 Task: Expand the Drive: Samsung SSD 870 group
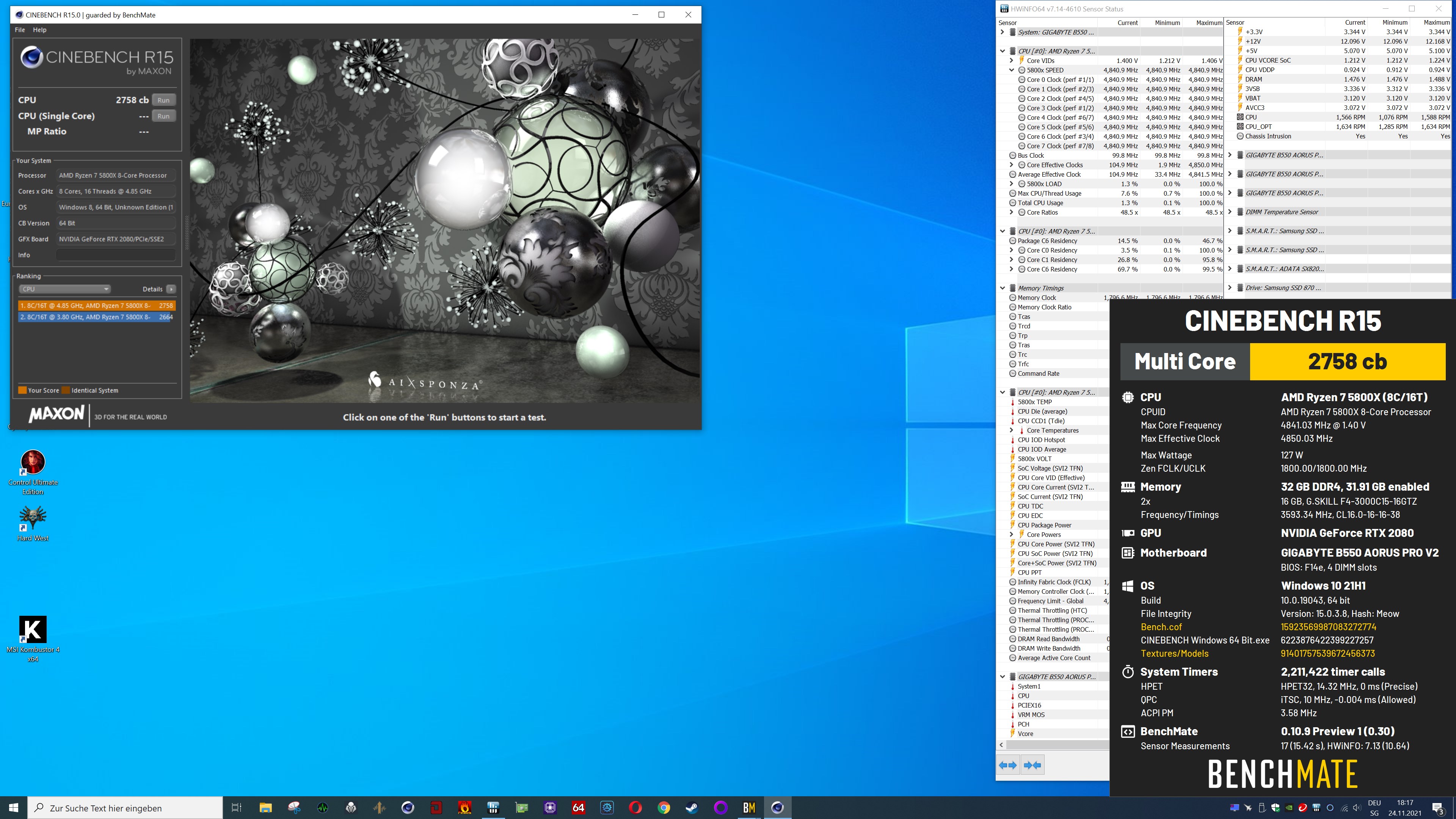click(x=1230, y=288)
